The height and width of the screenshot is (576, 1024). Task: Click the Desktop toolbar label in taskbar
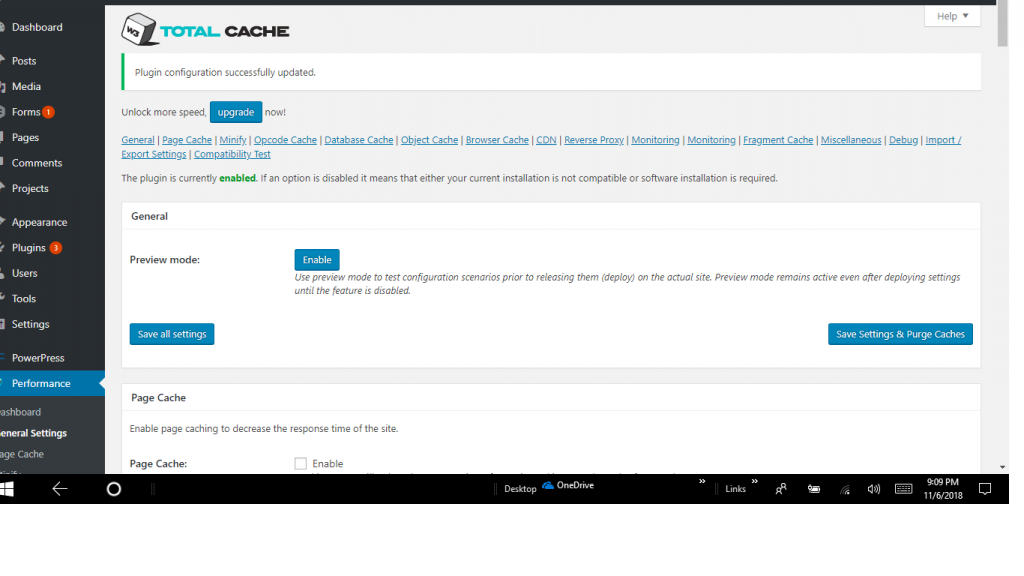pyautogui.click(x=520, y=489)
